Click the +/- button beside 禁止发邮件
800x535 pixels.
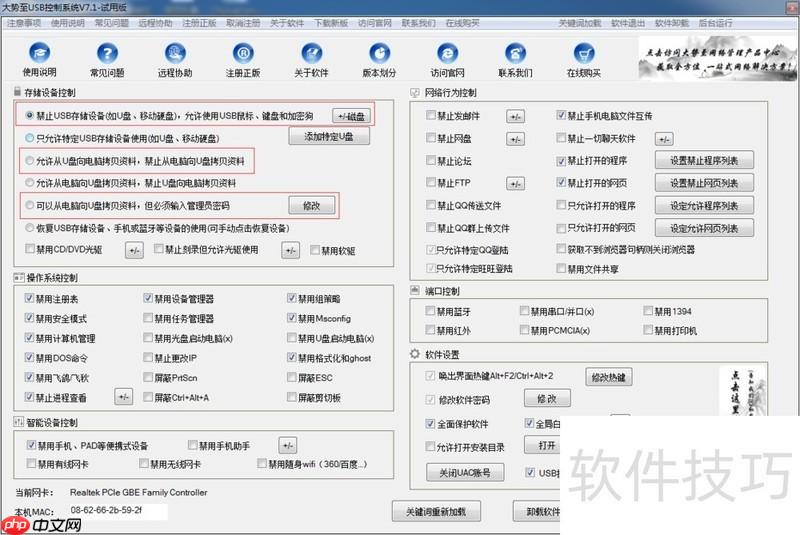(x=515, y=117)
